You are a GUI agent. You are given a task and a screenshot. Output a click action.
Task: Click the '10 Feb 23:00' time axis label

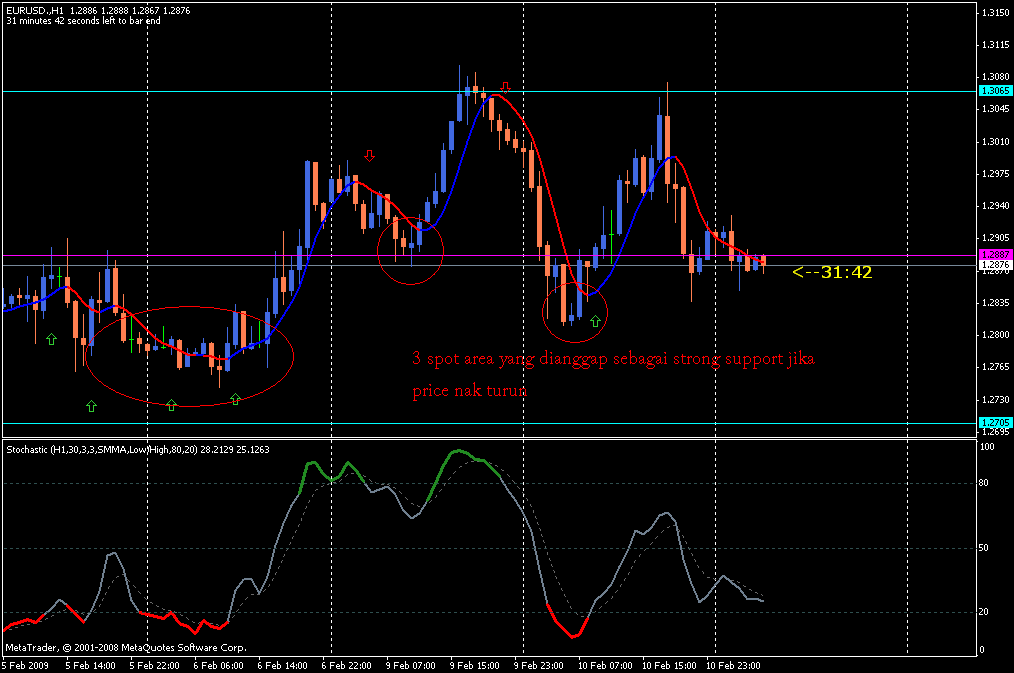pyautogui.click(x=733, y=665)
